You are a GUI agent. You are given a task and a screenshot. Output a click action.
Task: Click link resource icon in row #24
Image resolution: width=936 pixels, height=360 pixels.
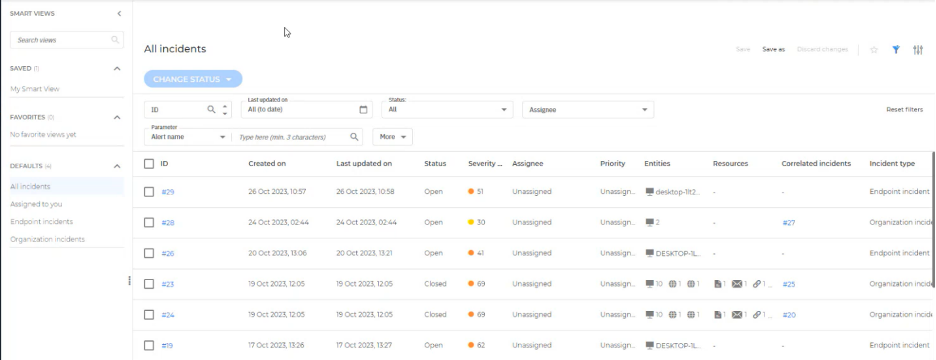(756, 315)
